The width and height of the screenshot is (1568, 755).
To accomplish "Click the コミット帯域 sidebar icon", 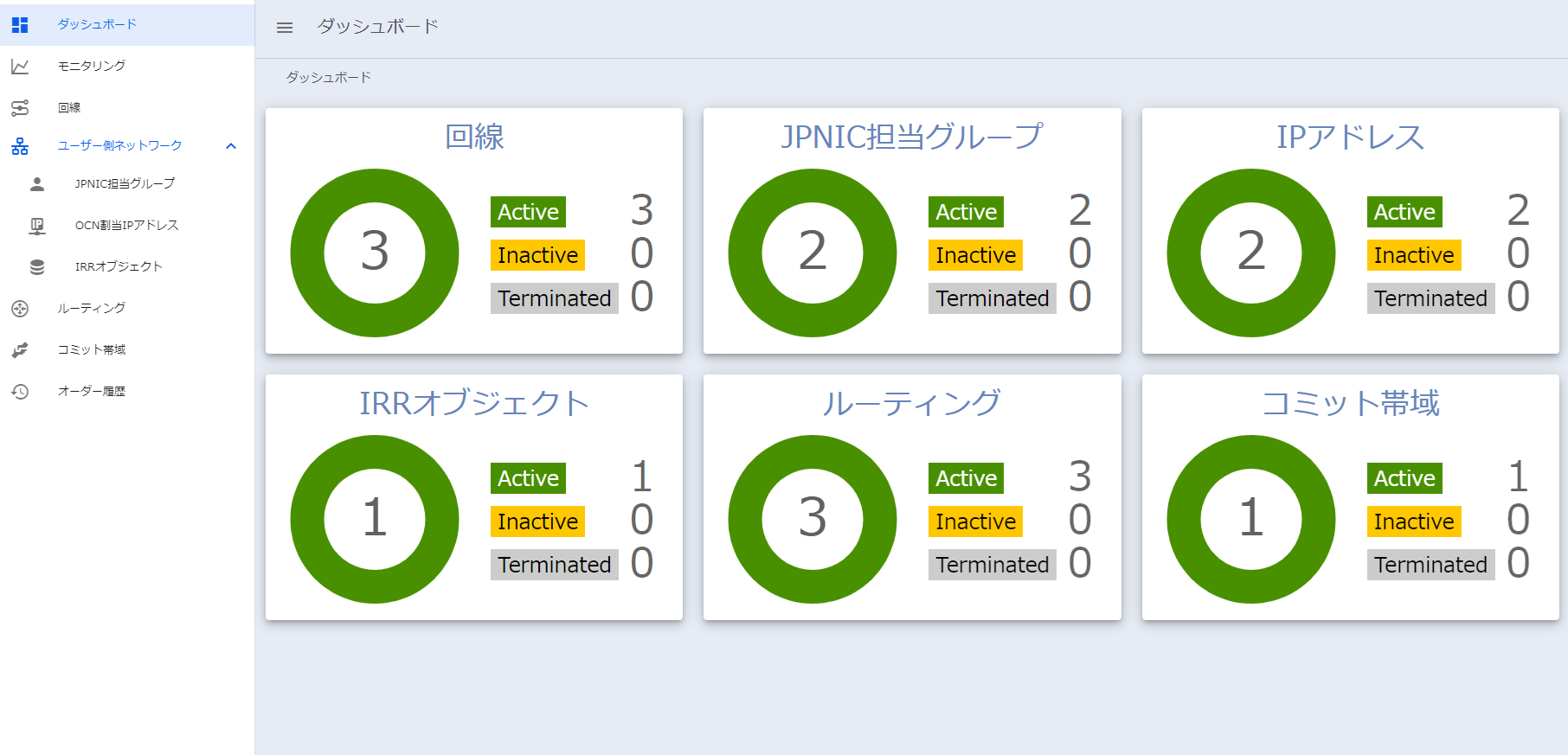I will click(x=20, y=350).
